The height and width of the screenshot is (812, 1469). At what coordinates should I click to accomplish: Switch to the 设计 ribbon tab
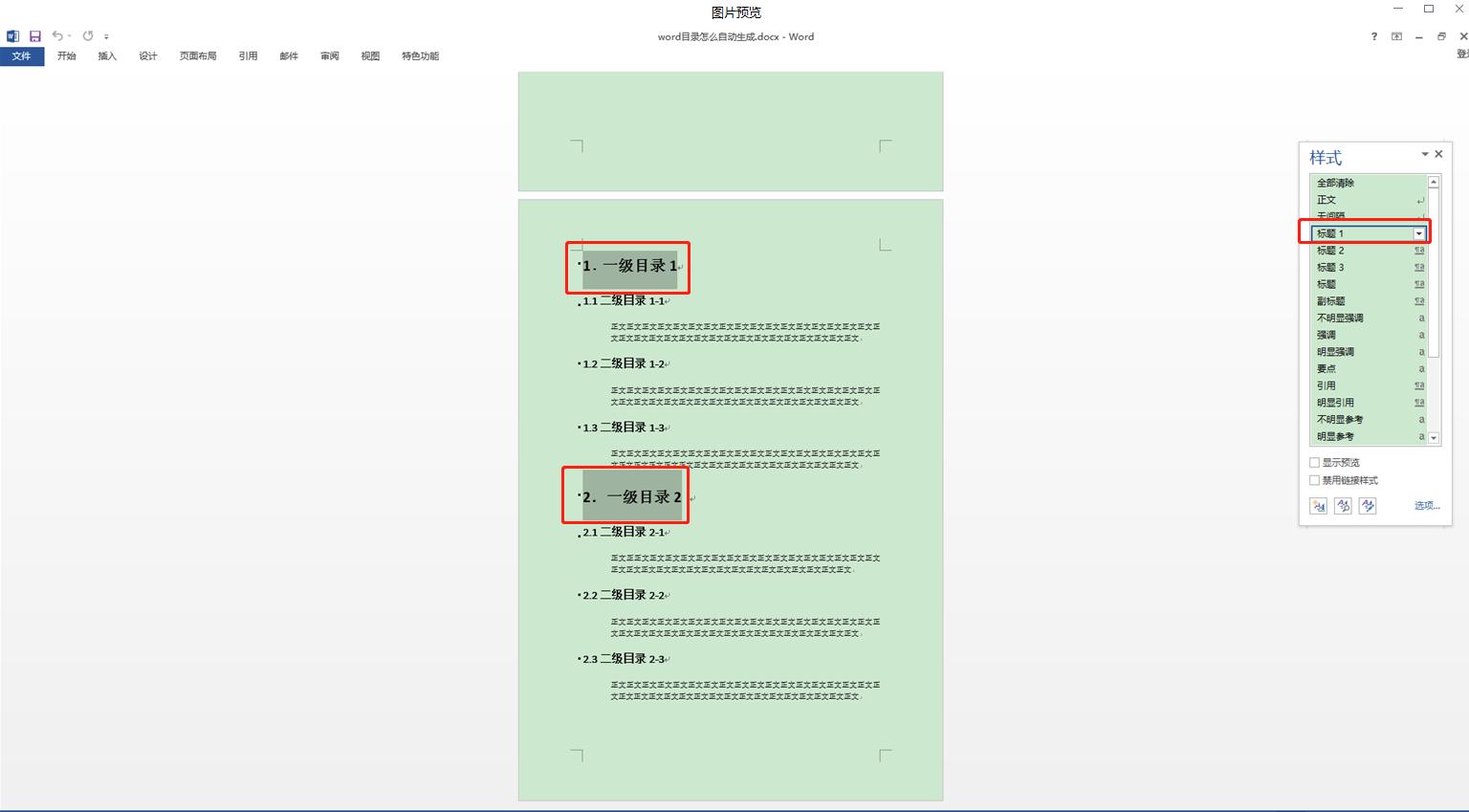tap(148, 56)
